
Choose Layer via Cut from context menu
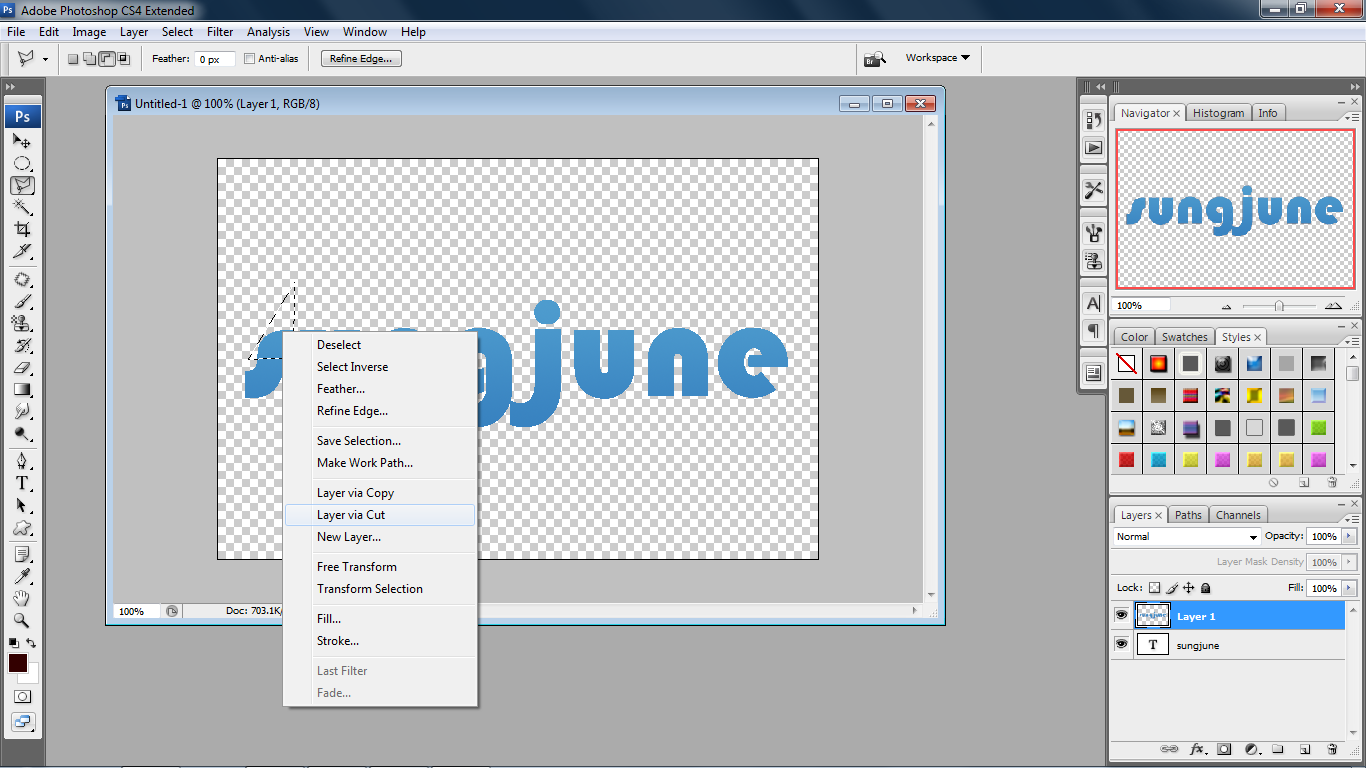pyautogui.click(x=380, y=515)
